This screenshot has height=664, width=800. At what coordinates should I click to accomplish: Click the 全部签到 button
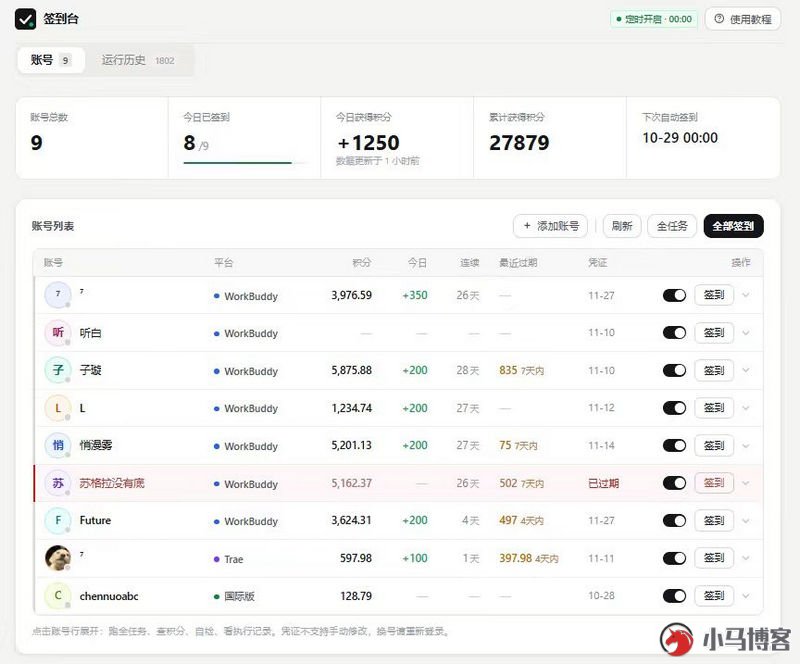pyautogui.click(x=733, y=226)
